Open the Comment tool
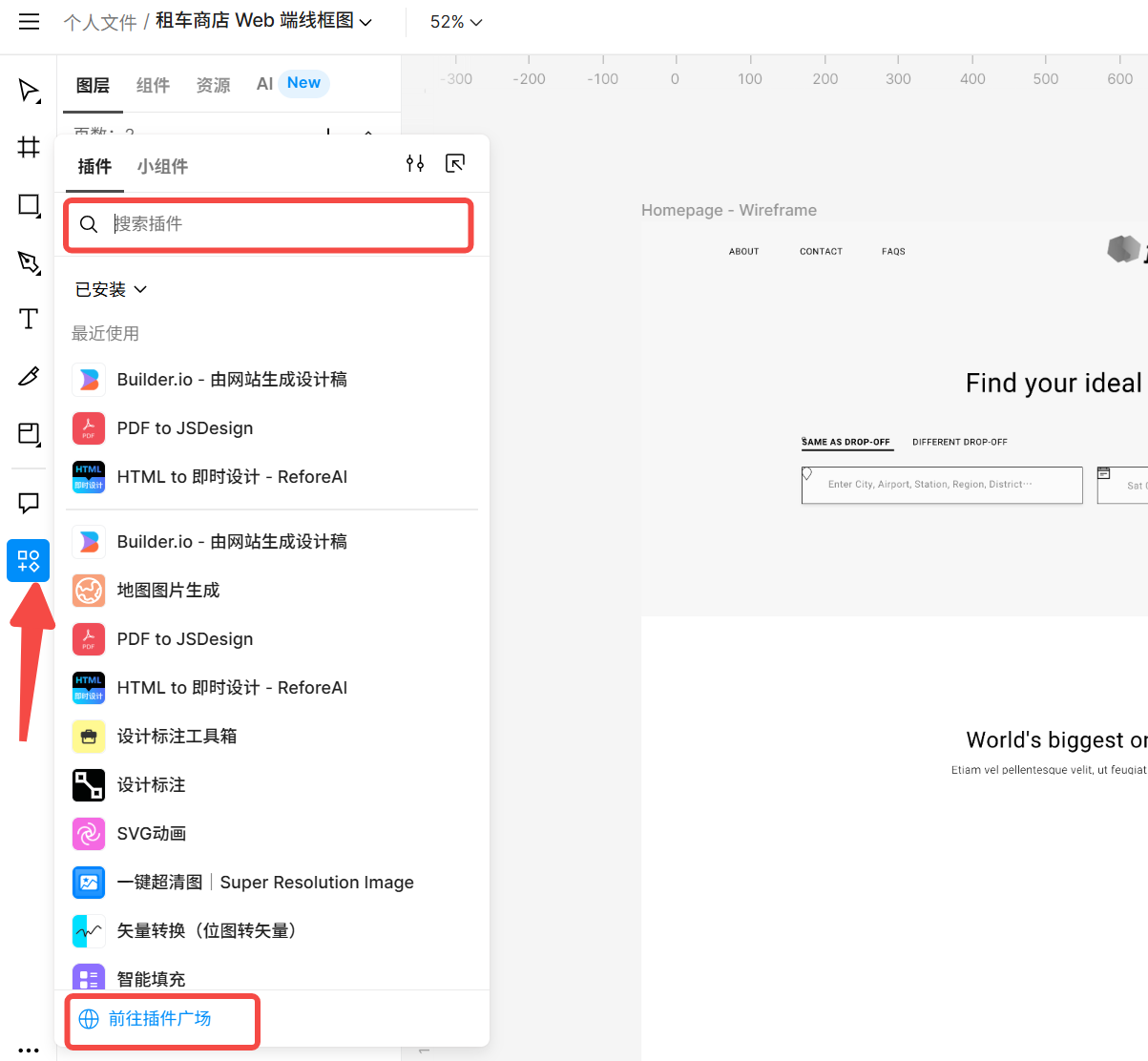This screenshot has width=1148, height=1061. pyautogui.click(x=28, y=503)
